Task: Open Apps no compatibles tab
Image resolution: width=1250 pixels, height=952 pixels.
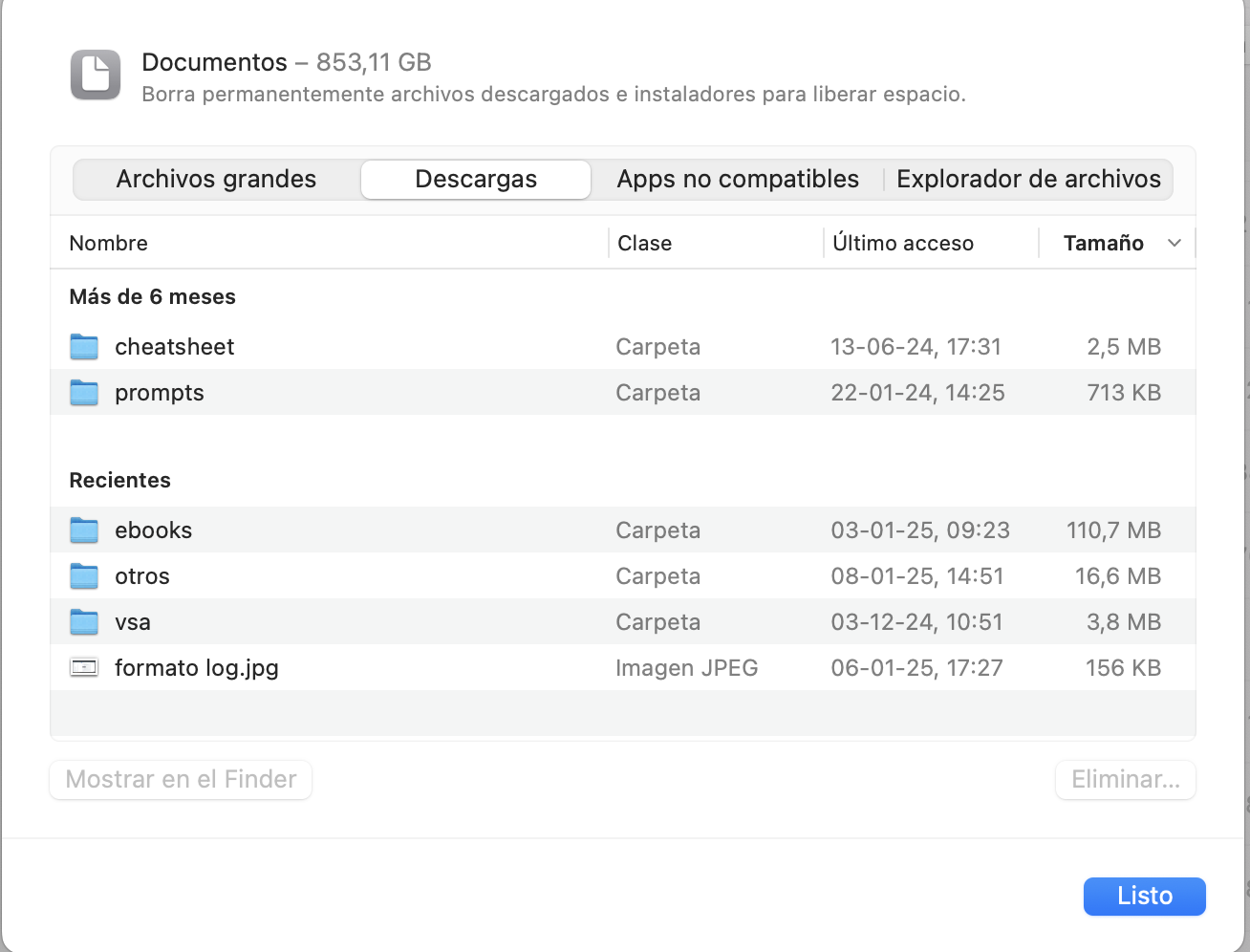Action: [x=738, y=180]
